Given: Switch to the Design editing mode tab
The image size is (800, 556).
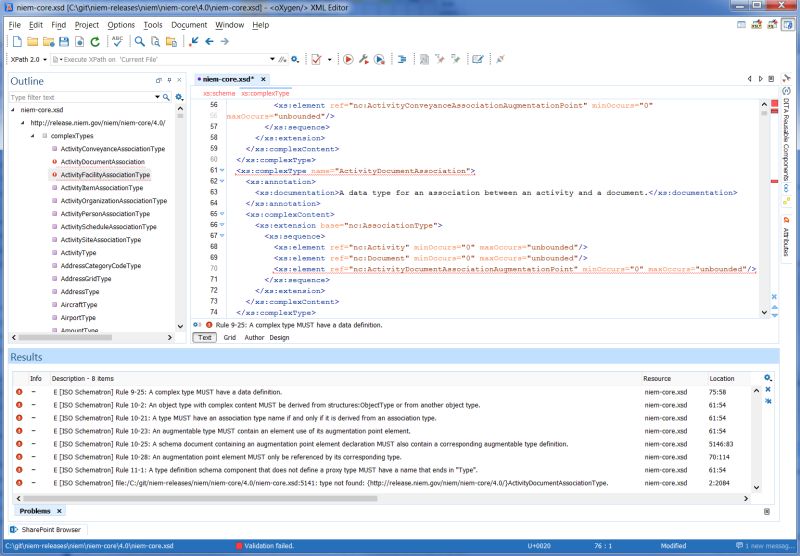Looking at the screenshot, I should point(279,338).
